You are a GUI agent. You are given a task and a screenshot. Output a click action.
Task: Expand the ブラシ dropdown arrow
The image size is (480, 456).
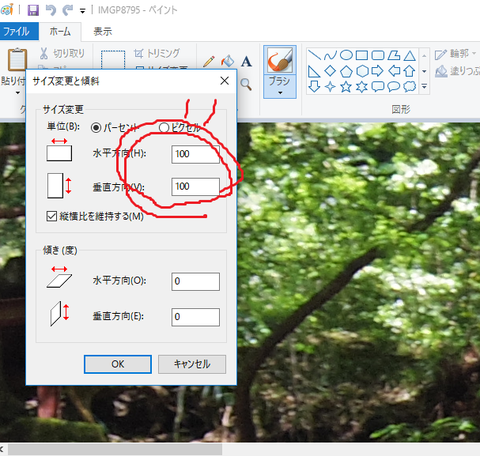pyautogui.click(x=280, y=93)
